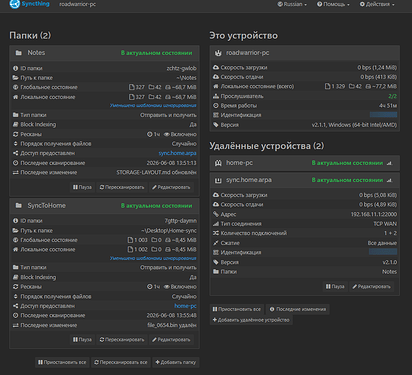Open the Russian language dropdown
The image size is (412, 375).
[x=292, y=4]
